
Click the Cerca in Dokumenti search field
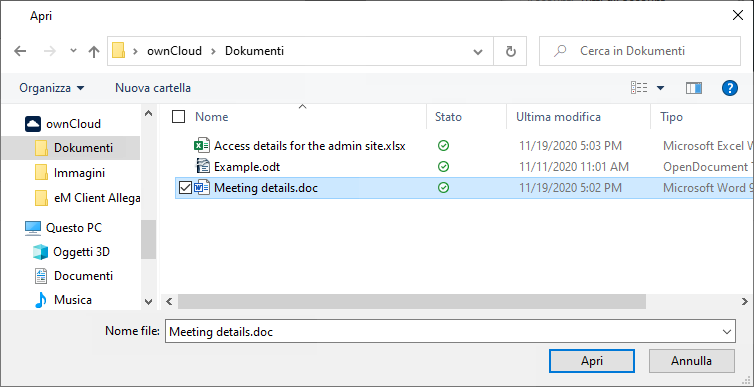(640, 51)
